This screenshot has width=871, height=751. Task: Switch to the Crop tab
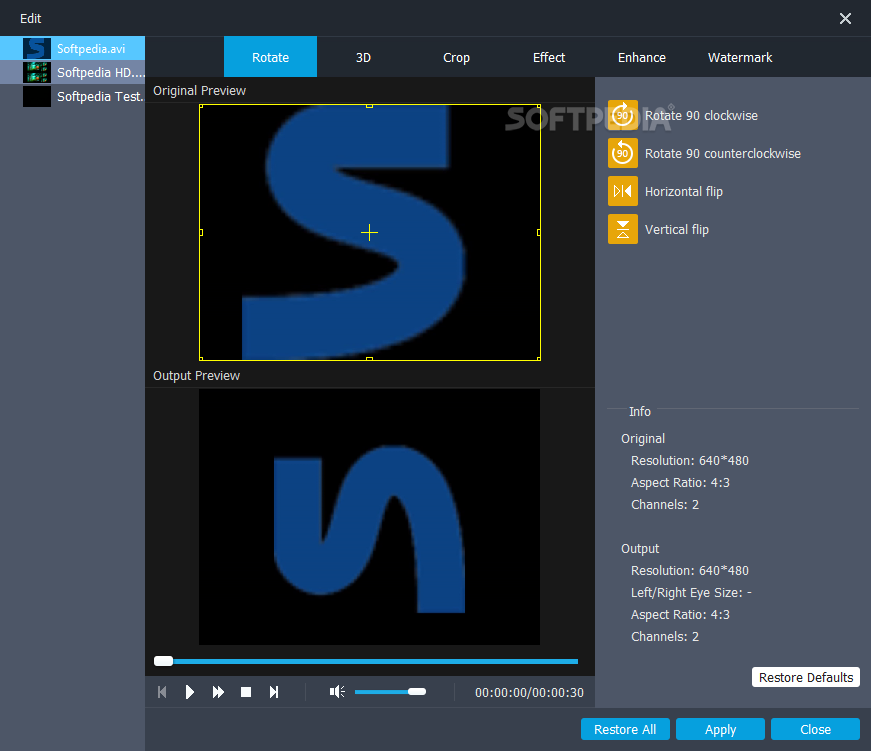click(x=457, y=57)
